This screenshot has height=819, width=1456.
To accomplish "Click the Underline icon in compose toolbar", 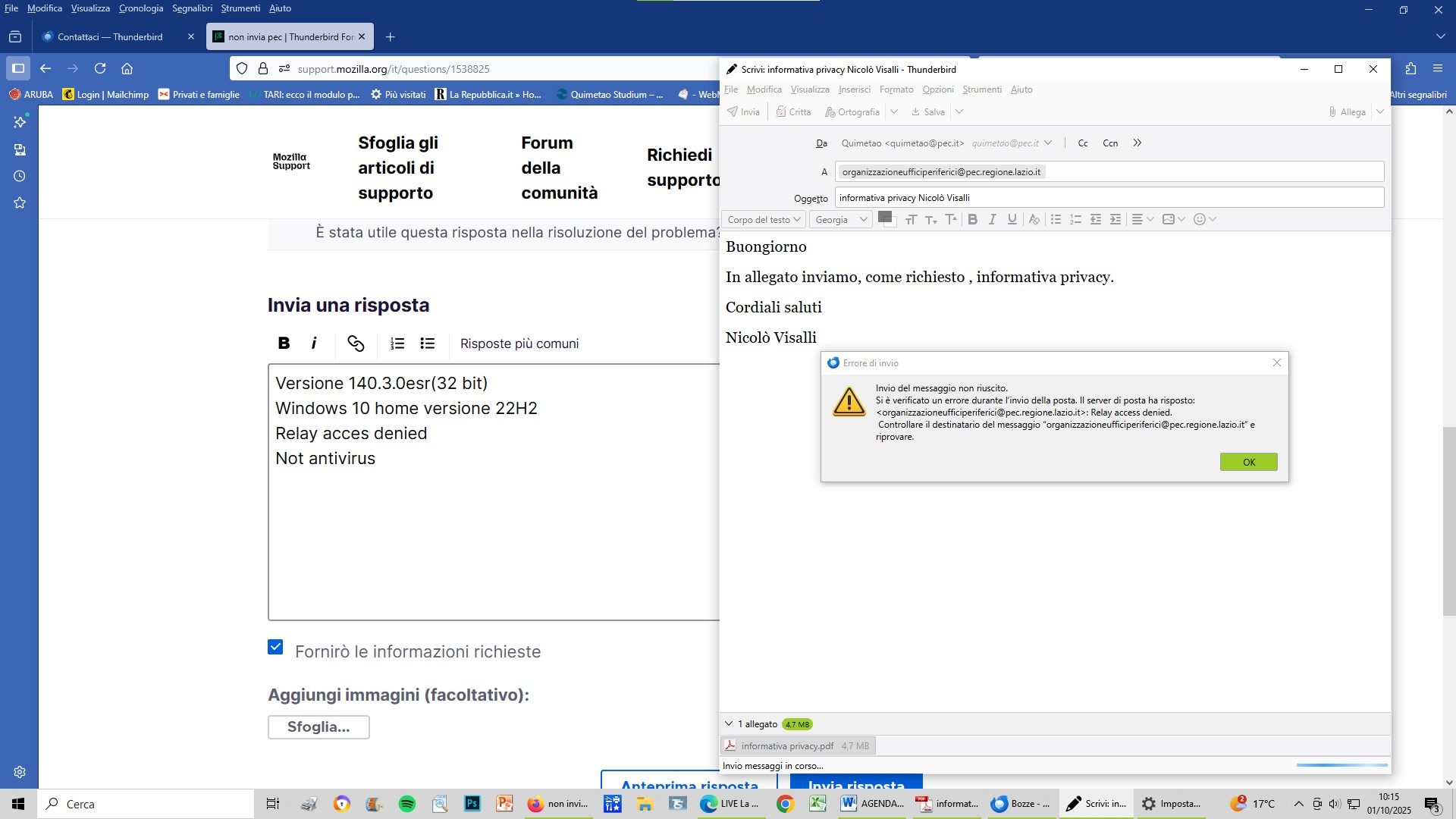I will 1012,219.
